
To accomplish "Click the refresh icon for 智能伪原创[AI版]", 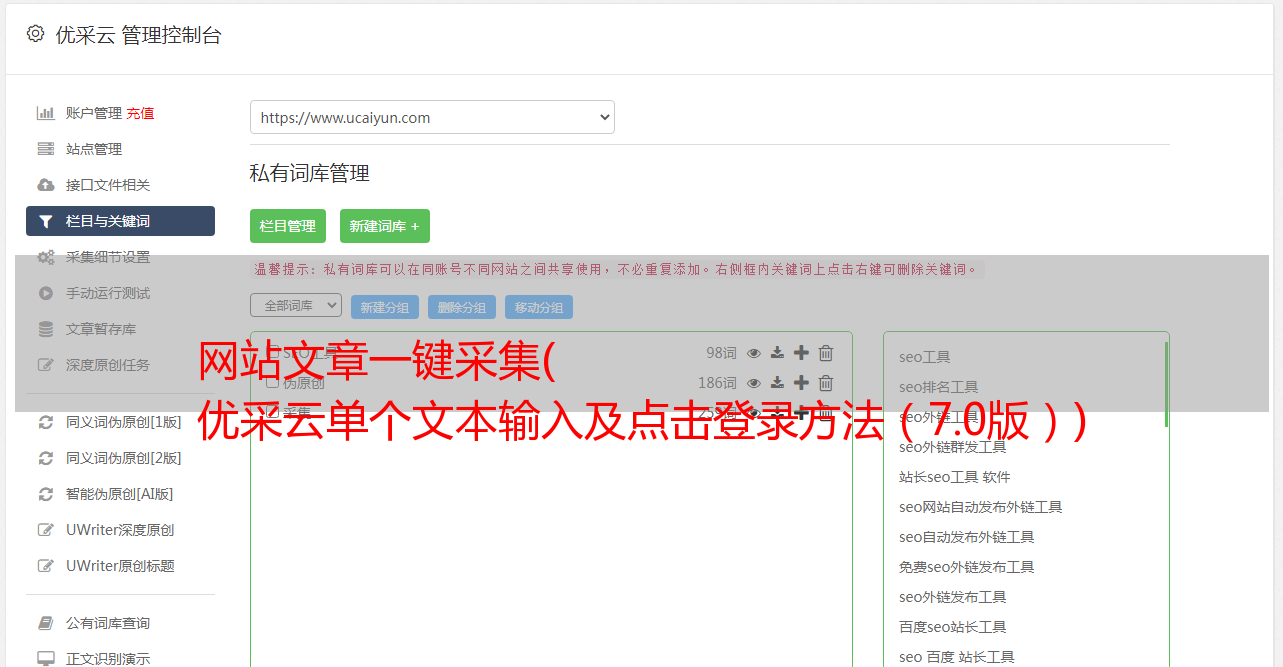I will pyautogui.click(x=46, y=494).
